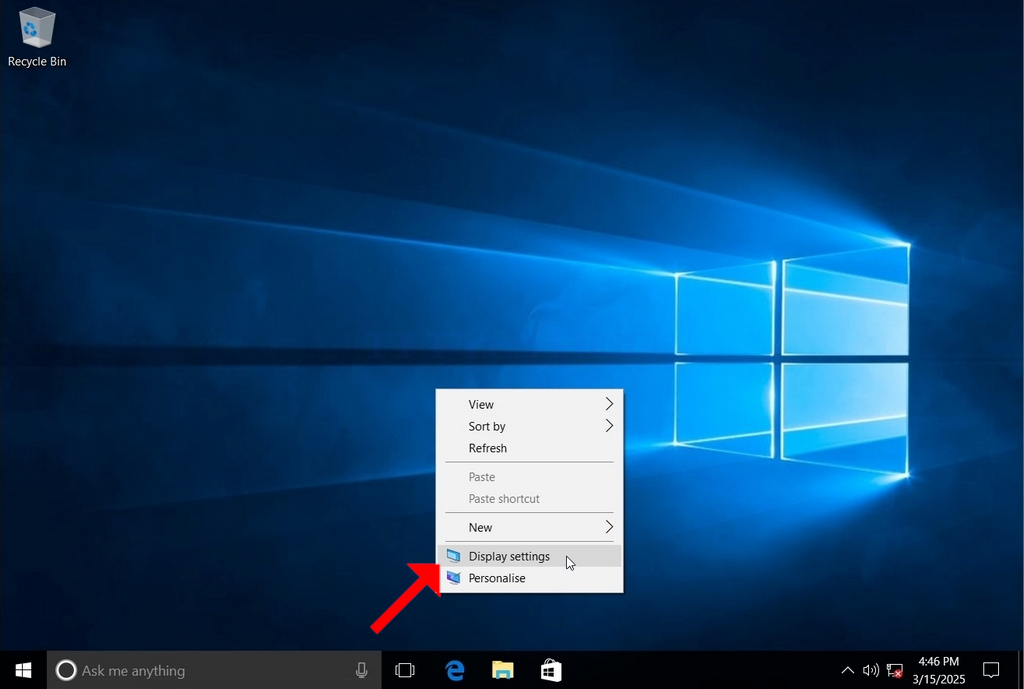
Task: Open the Windows Store taskbar icon
Action: (551, 671)
